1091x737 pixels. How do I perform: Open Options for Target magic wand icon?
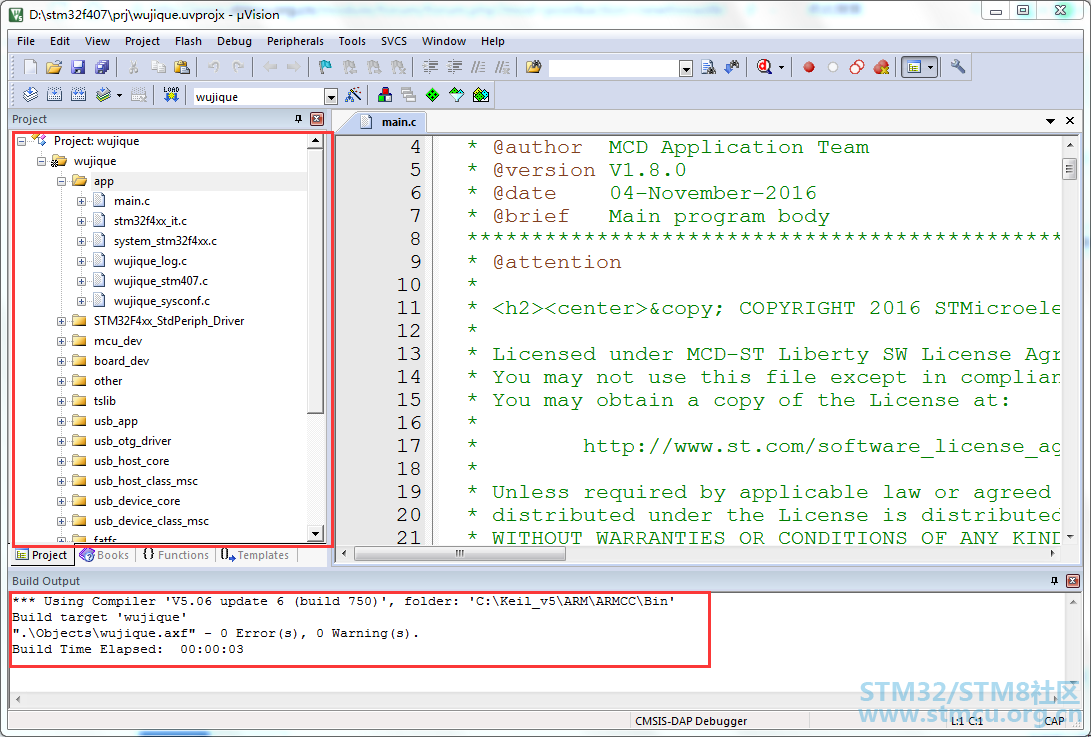coord(353,95)
